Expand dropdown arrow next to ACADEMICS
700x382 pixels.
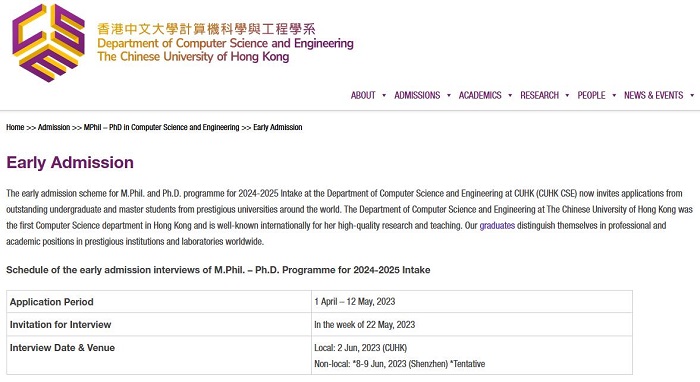510,96
